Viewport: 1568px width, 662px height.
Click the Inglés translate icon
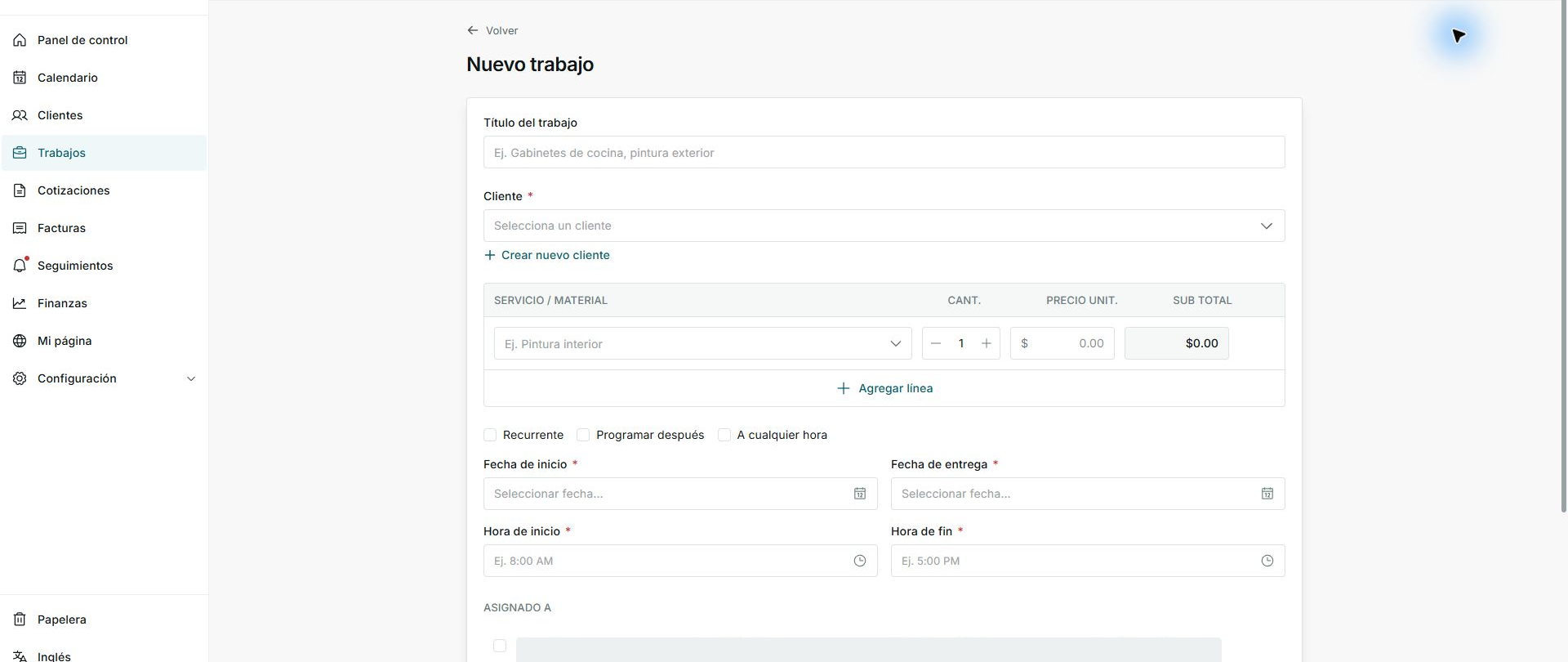pyautogui.click(x=20, y=656)
